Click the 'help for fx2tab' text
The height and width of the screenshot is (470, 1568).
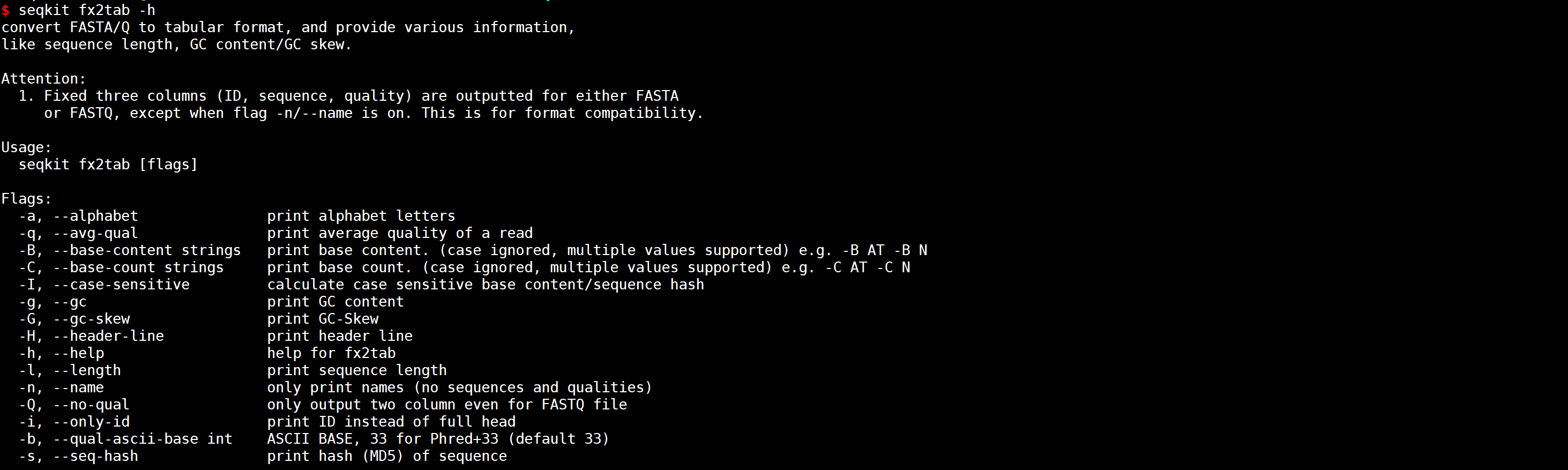pos(331,353)
